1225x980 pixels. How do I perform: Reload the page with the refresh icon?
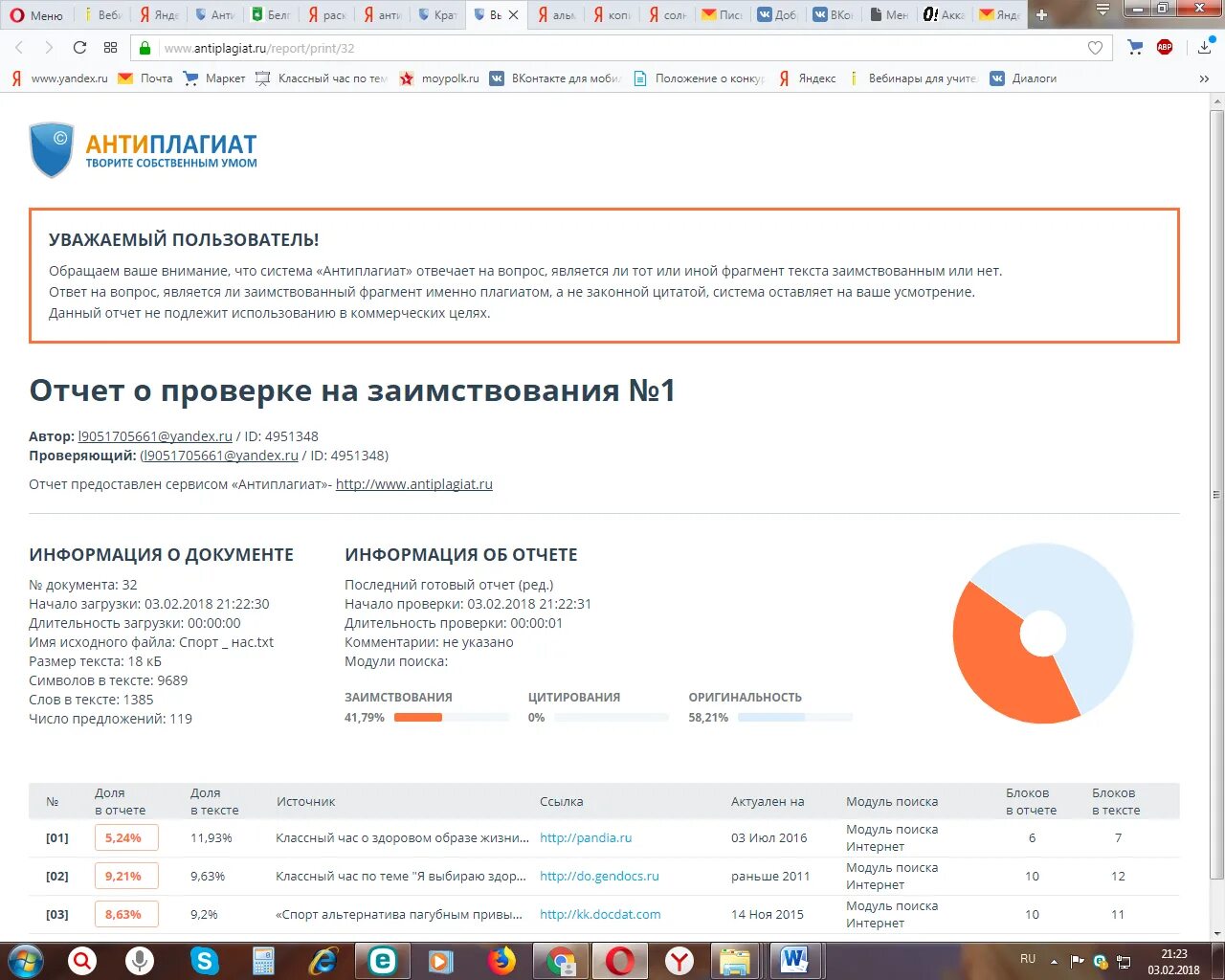79,48
